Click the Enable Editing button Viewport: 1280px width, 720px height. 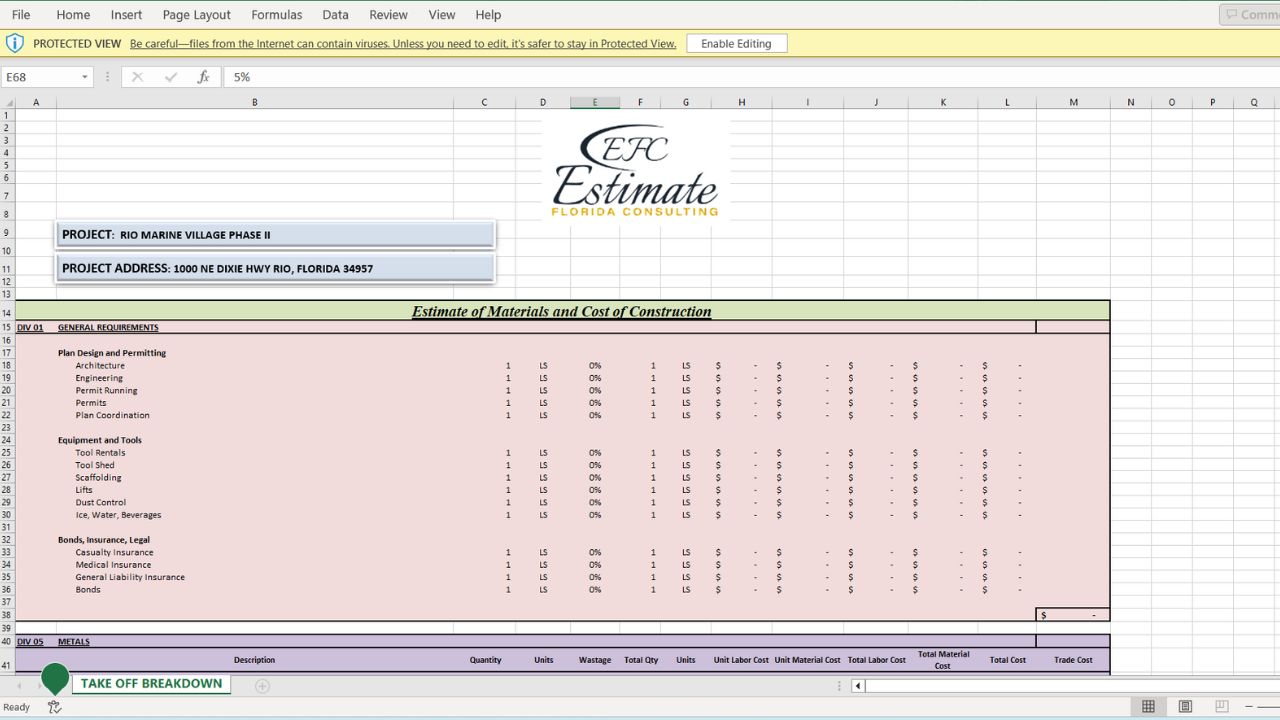[737, 43]
